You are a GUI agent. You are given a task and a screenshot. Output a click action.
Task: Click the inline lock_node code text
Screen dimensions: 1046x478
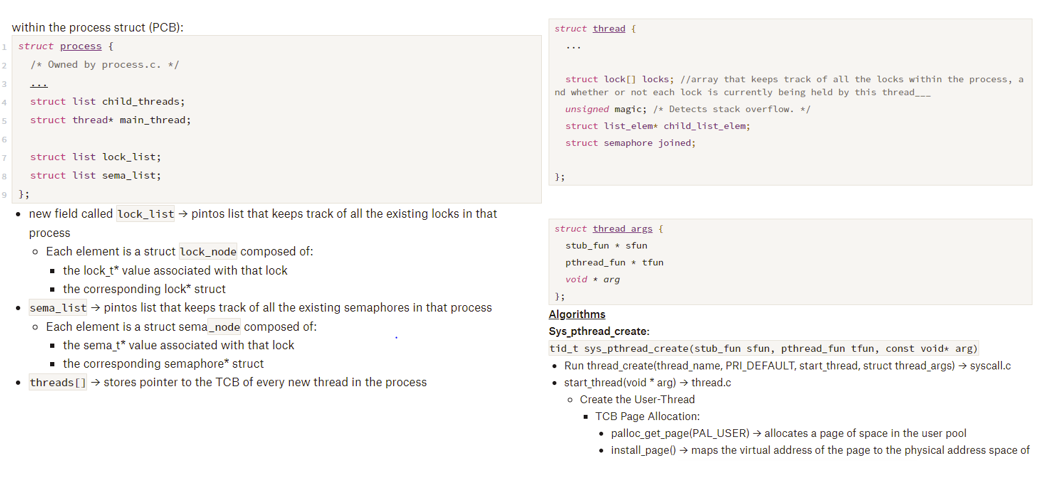click(208, 252)
